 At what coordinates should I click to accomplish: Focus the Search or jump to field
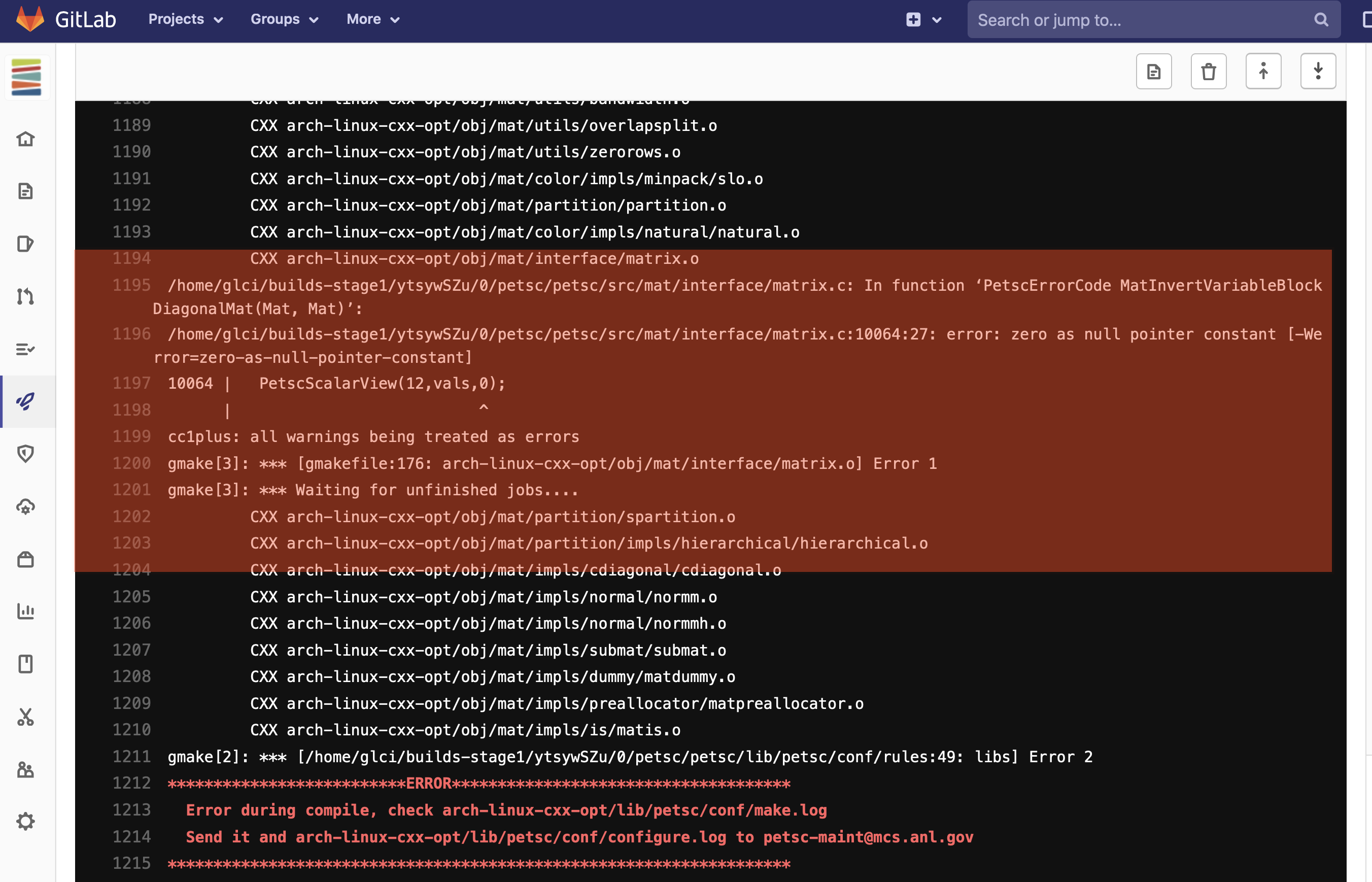[1153, 20]
